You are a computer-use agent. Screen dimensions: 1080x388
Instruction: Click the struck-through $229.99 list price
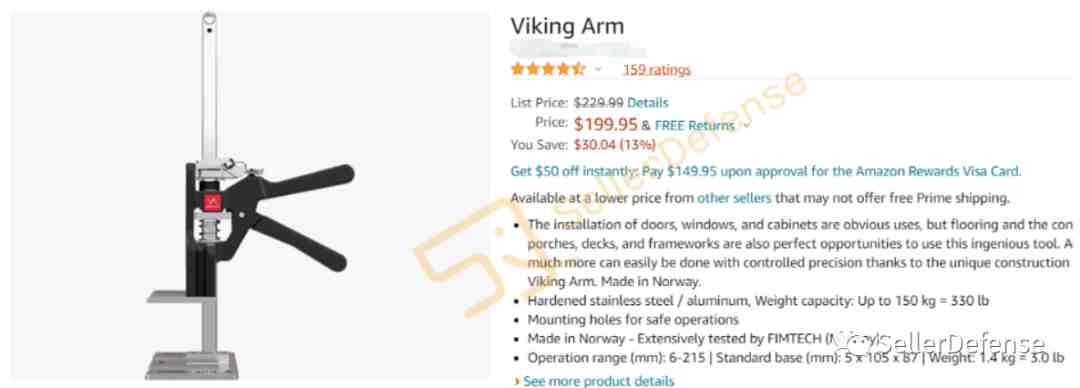point(599,103)
